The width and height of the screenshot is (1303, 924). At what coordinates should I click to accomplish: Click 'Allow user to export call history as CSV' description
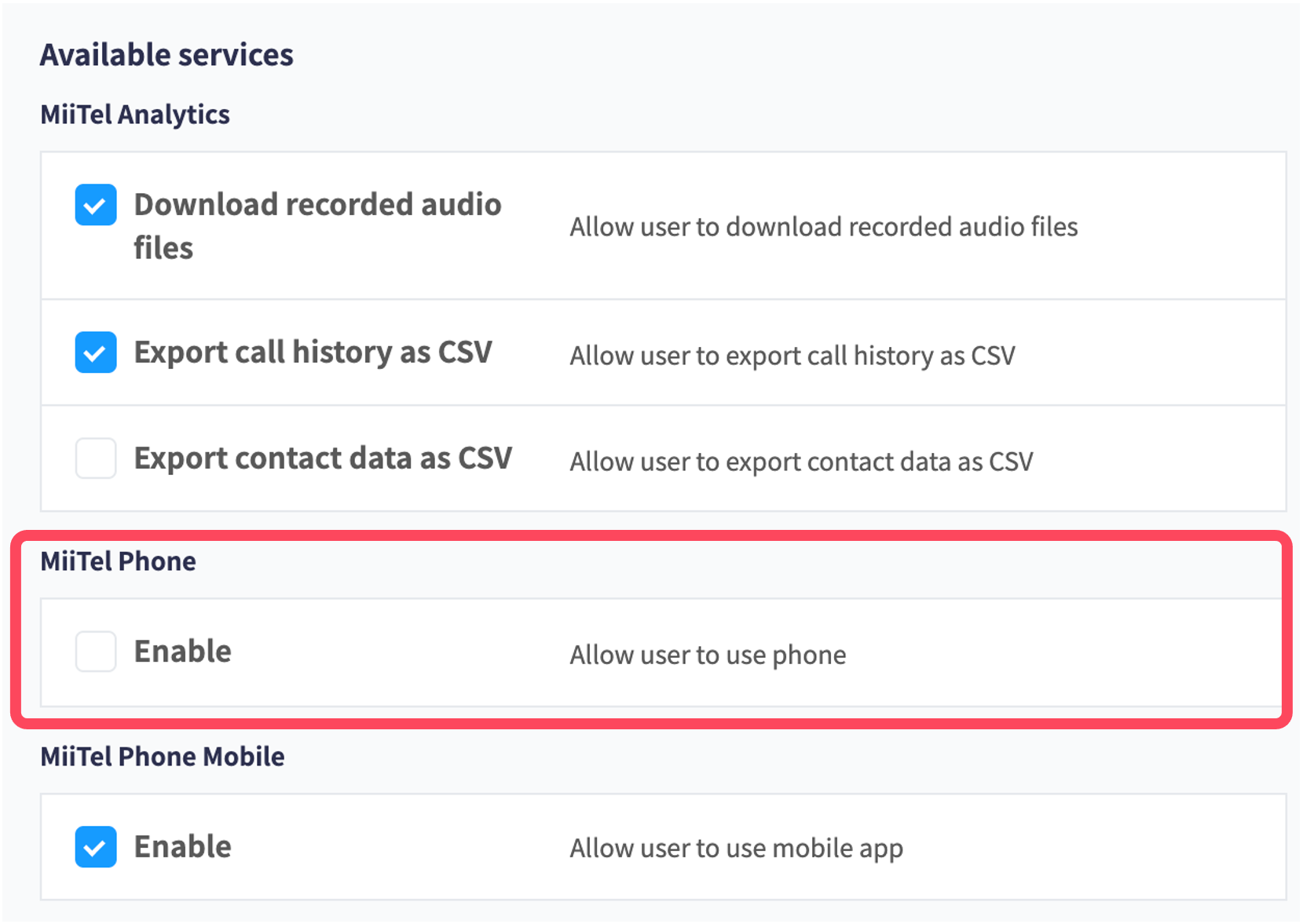[x=792, y=356]
